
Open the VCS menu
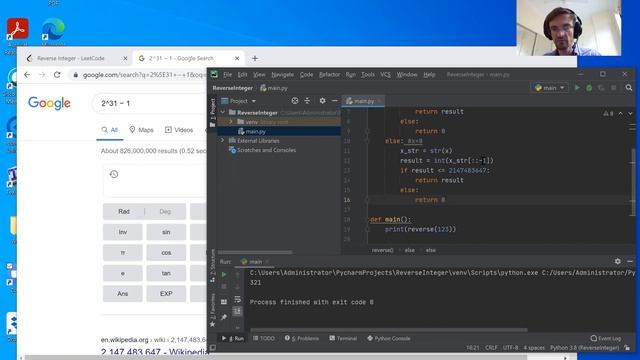pyautogui.click(x=385, y=75)
